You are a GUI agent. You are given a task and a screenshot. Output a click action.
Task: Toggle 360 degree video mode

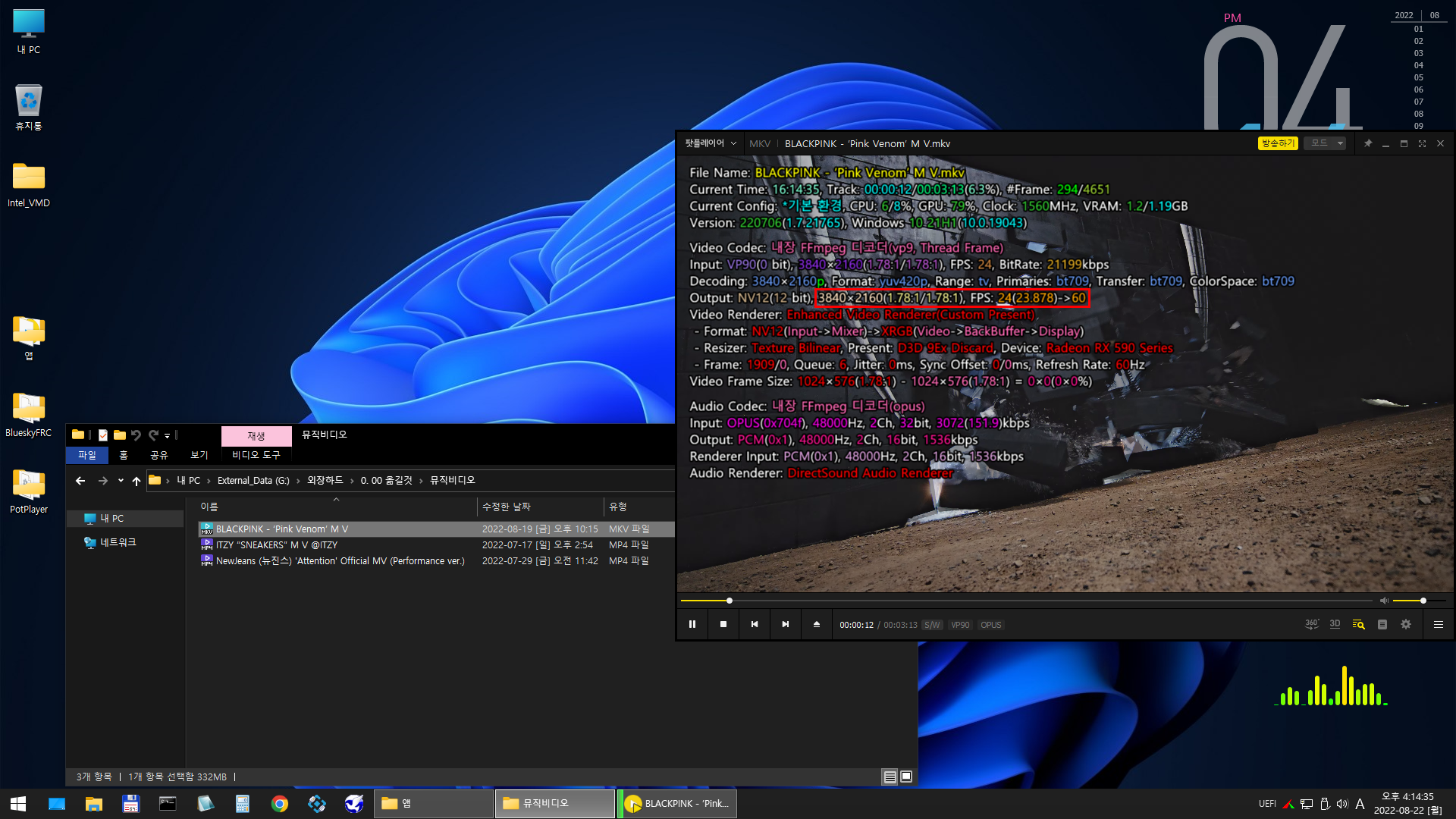coord(1312,624)
